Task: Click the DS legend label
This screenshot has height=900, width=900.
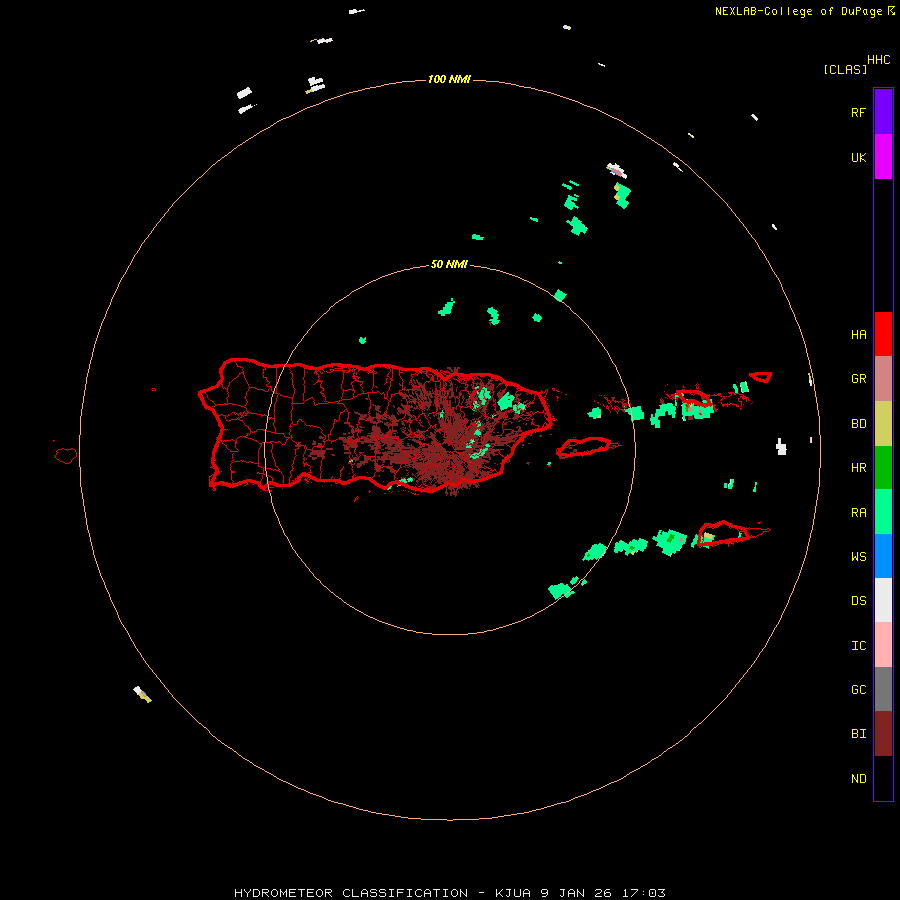Action: click(858, 601)
